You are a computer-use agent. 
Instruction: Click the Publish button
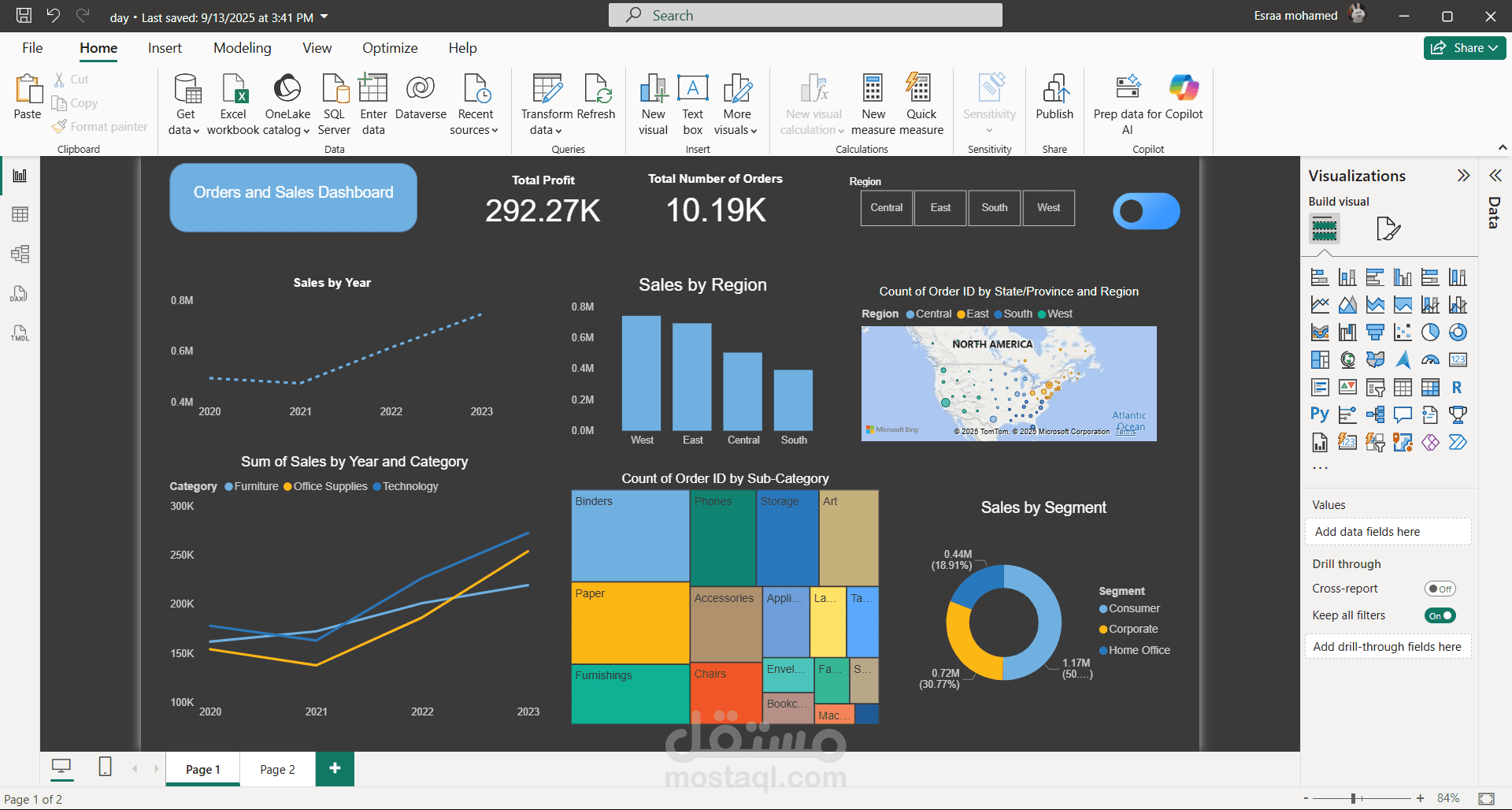pyautogui.click(x=1054, y=103)
